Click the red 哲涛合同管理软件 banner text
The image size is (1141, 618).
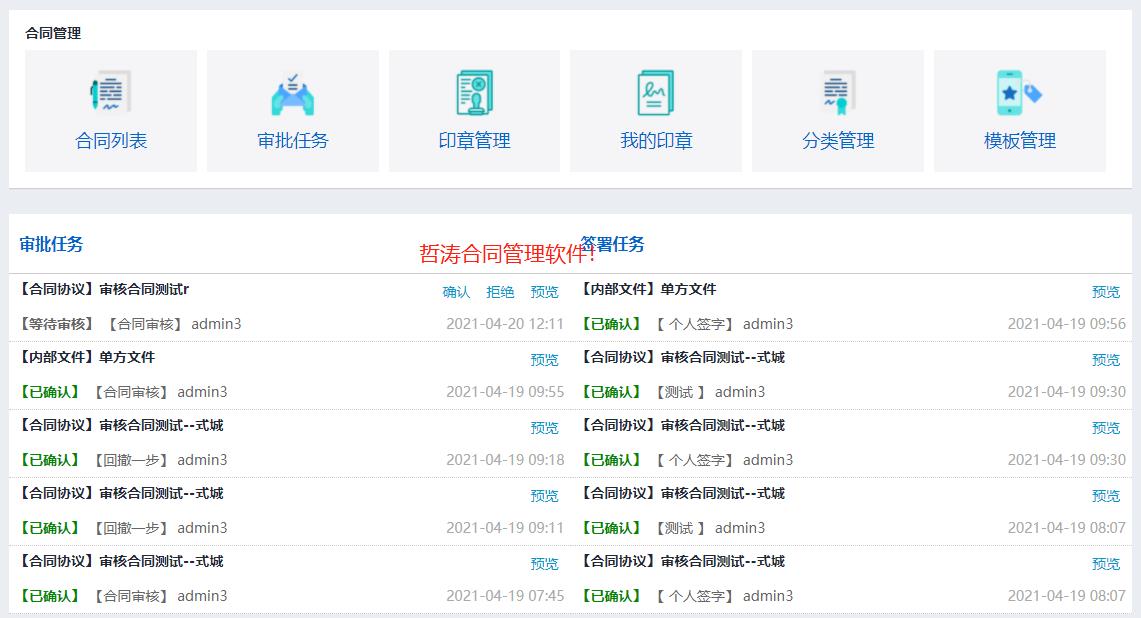tap(507, 255)
